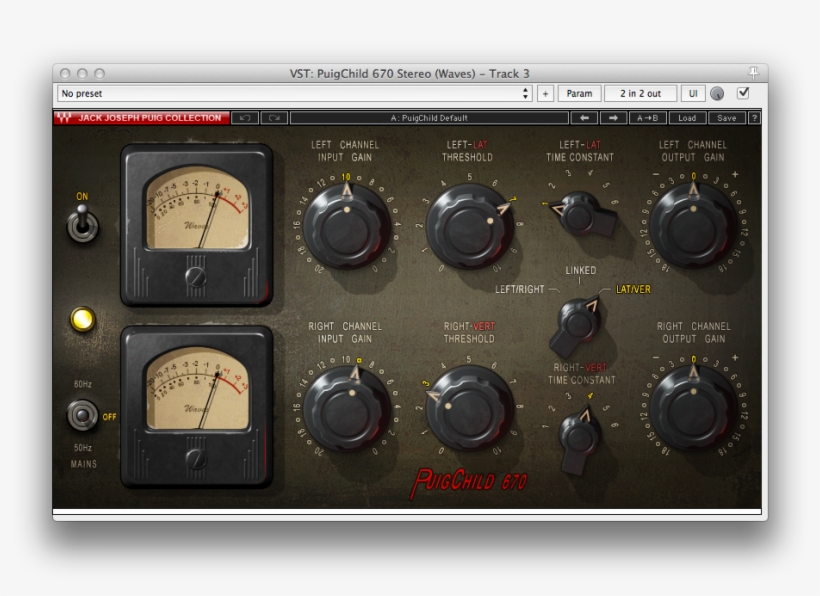Click the plus button next to preset box

point(545,94)
